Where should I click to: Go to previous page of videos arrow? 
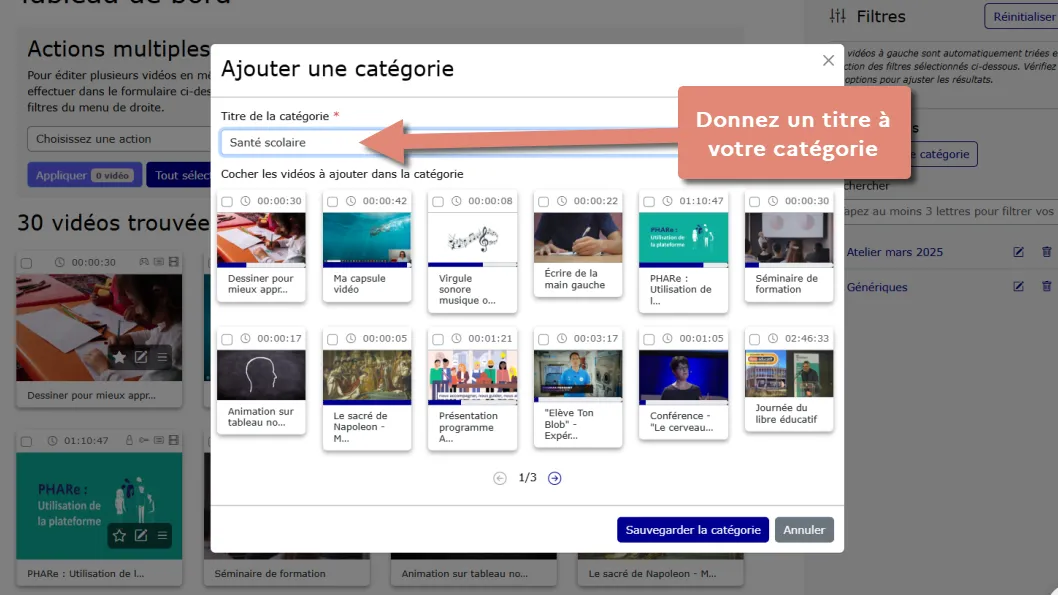point(500,478)
